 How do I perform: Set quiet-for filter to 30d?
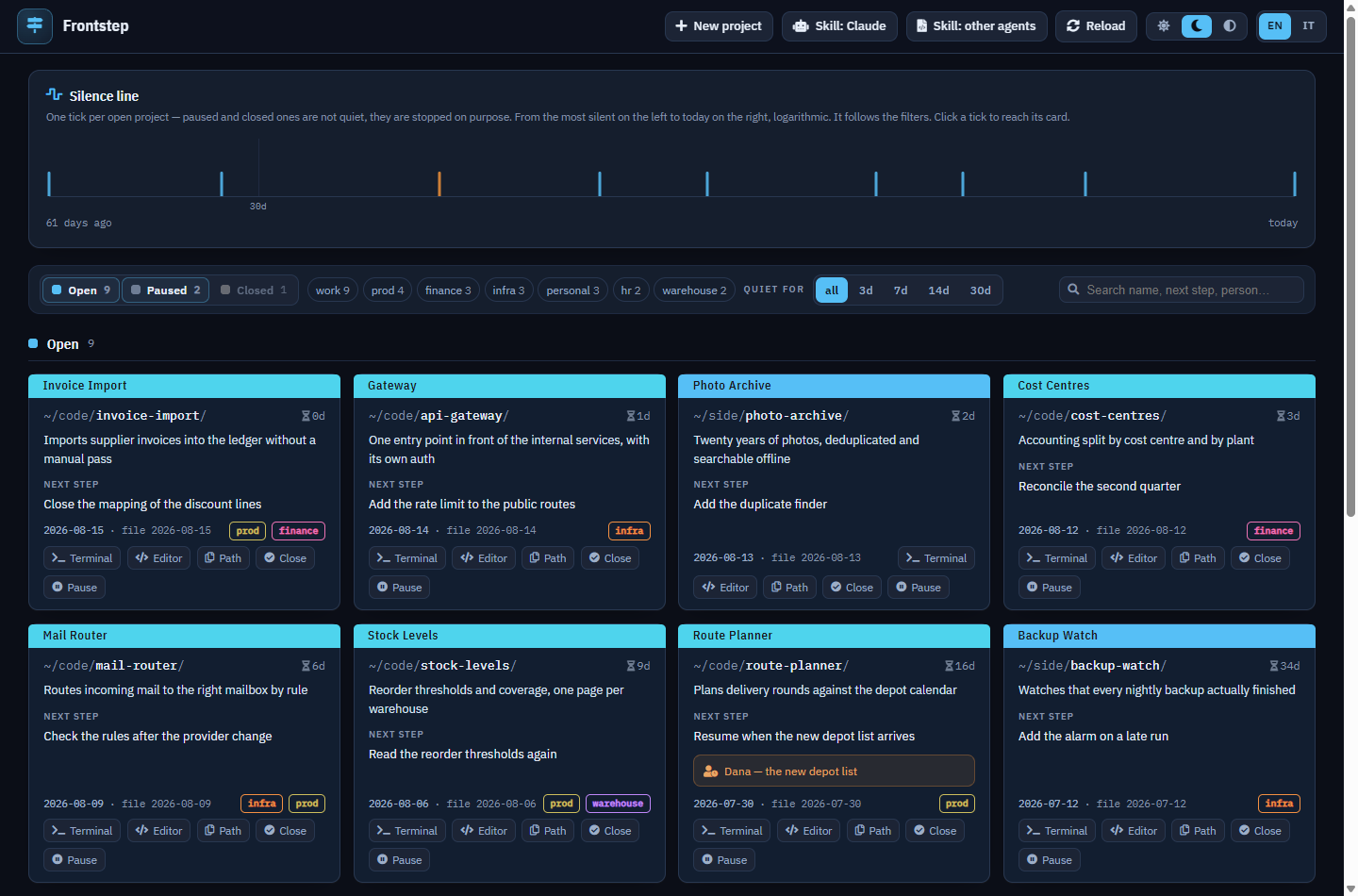pyautogui.click(x=981, y=290)
